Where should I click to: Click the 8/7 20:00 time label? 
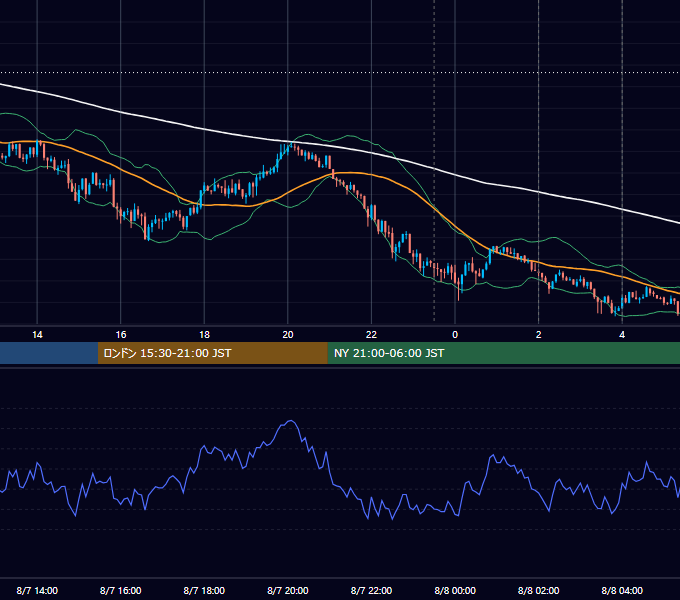[x=288, y=590]
